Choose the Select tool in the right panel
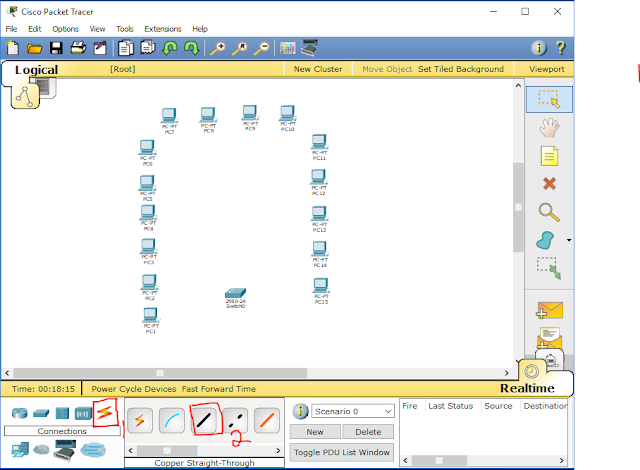 click(549, 100)
